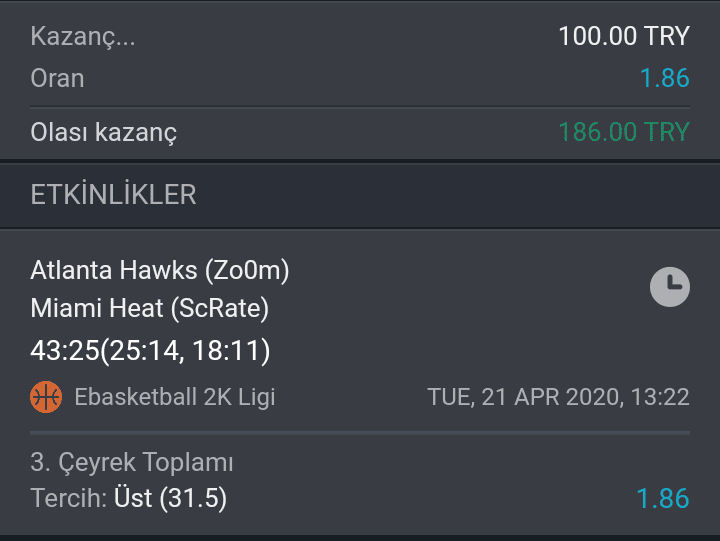Click the divider line above 3. Çeyrek Toplamı

[360, 433]
